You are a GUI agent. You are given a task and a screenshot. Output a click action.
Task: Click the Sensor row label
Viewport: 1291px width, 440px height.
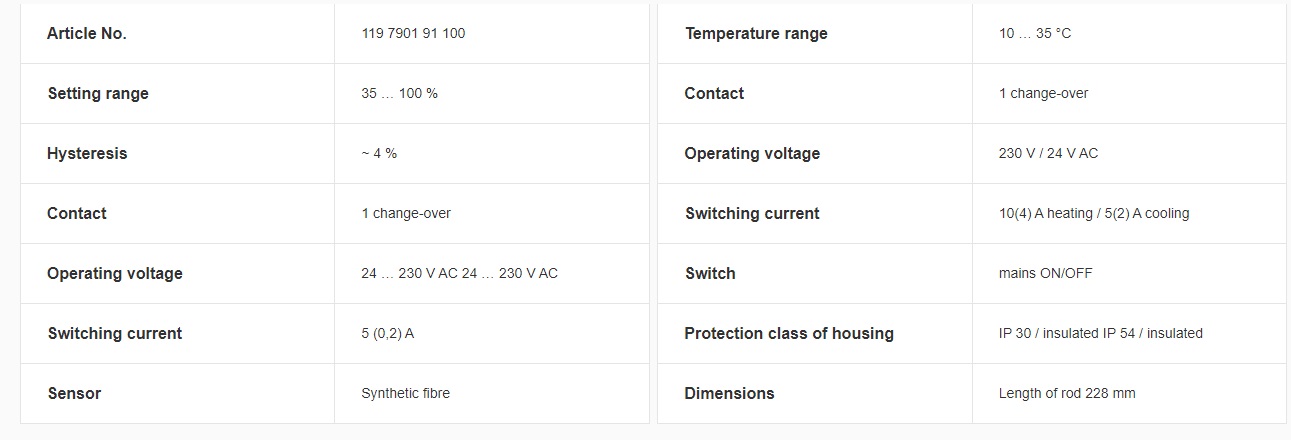click(74, 393)
